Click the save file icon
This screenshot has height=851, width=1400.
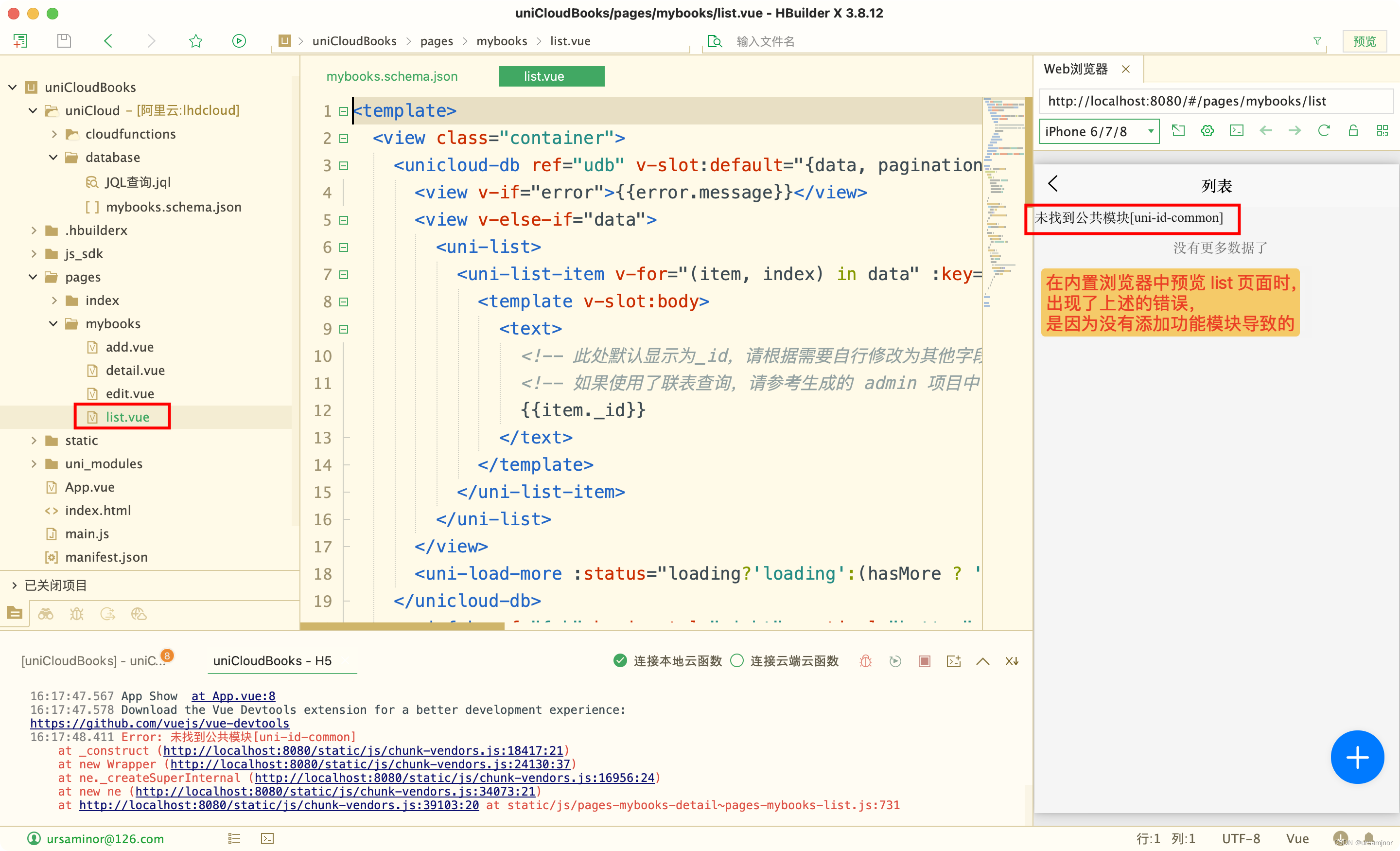[64, 41]
